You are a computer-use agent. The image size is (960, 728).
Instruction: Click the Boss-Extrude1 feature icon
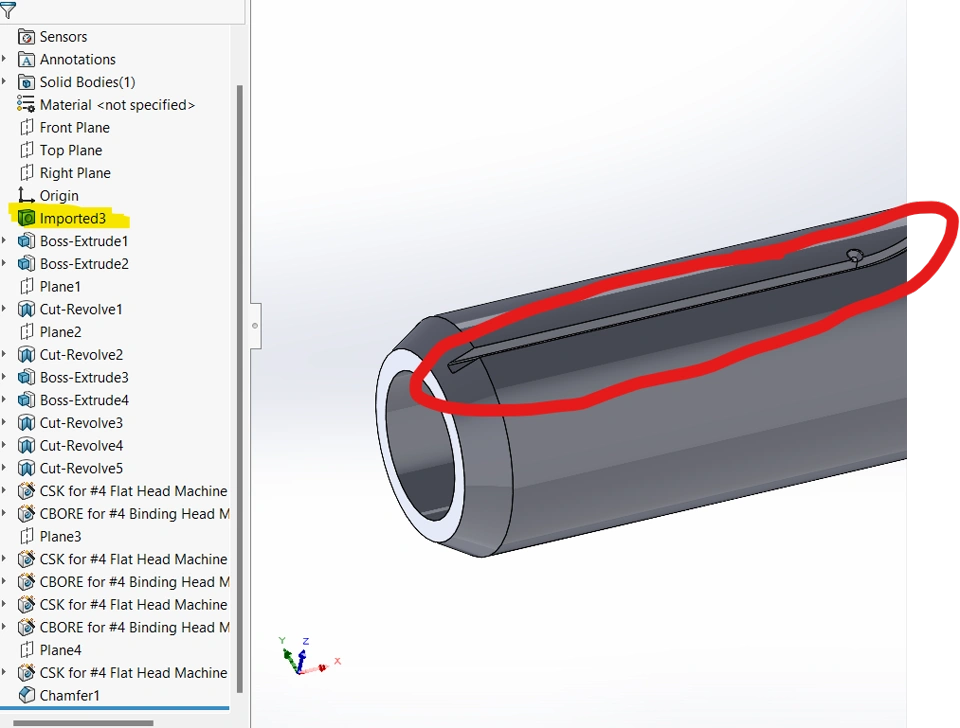click(26, 241)
